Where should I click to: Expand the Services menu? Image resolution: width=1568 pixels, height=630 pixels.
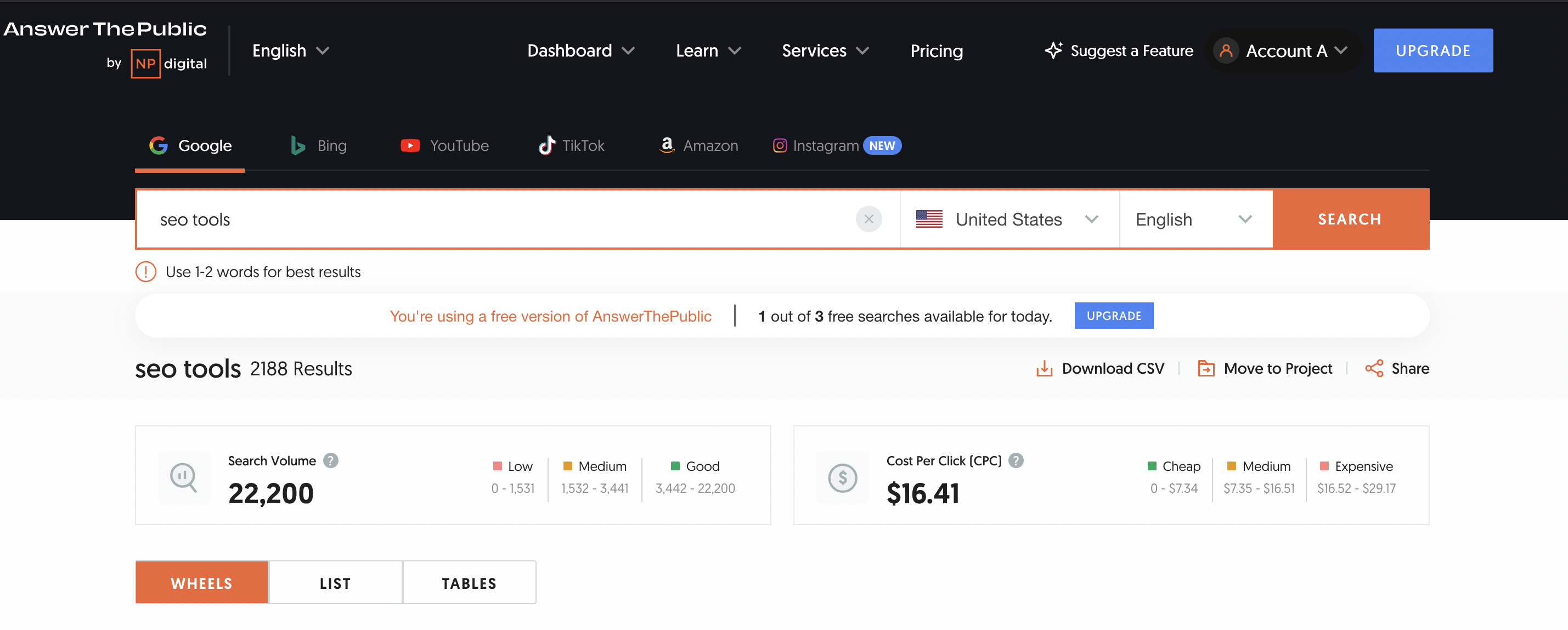pos(825,50)
